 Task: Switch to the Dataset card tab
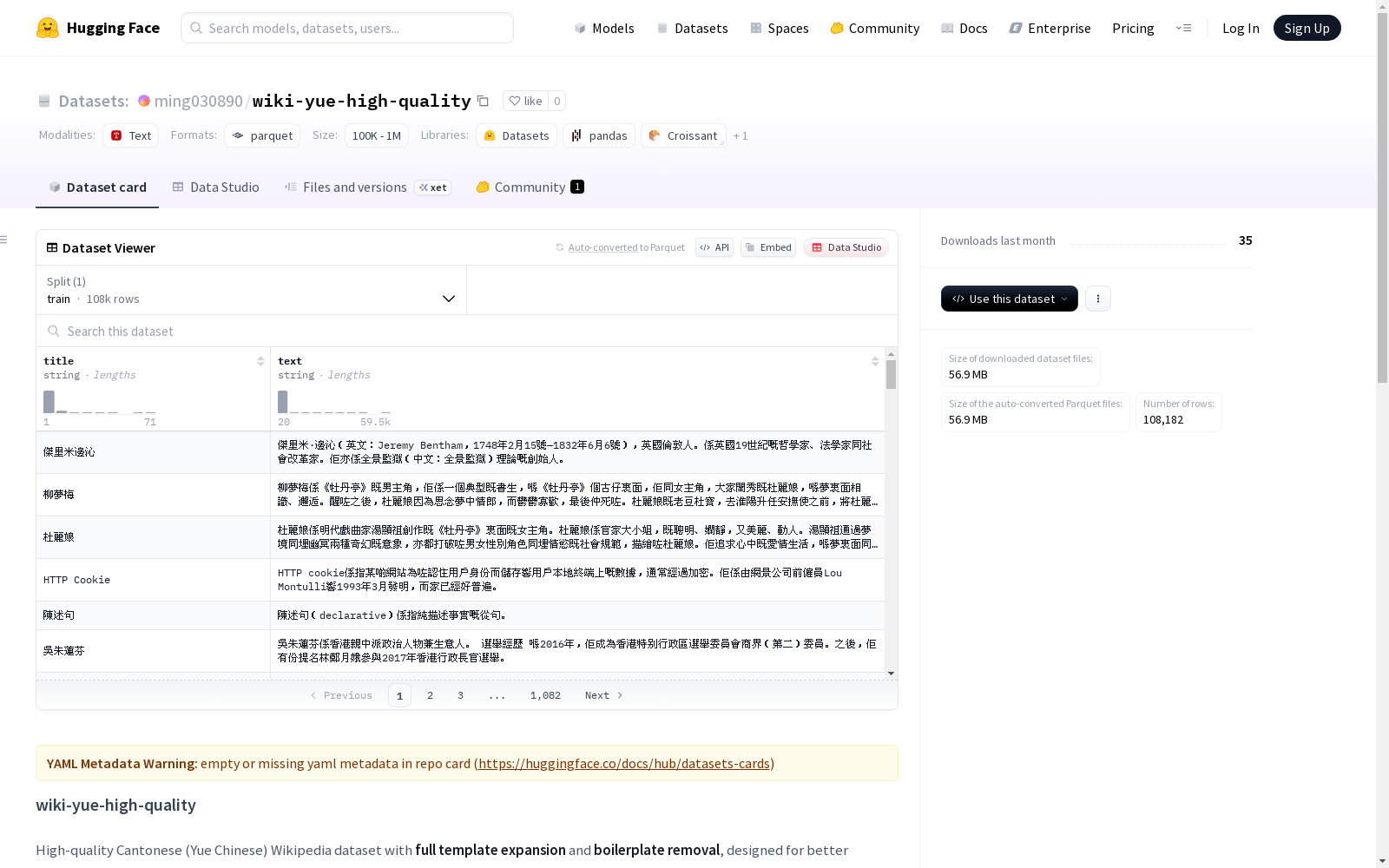point(97,187)
